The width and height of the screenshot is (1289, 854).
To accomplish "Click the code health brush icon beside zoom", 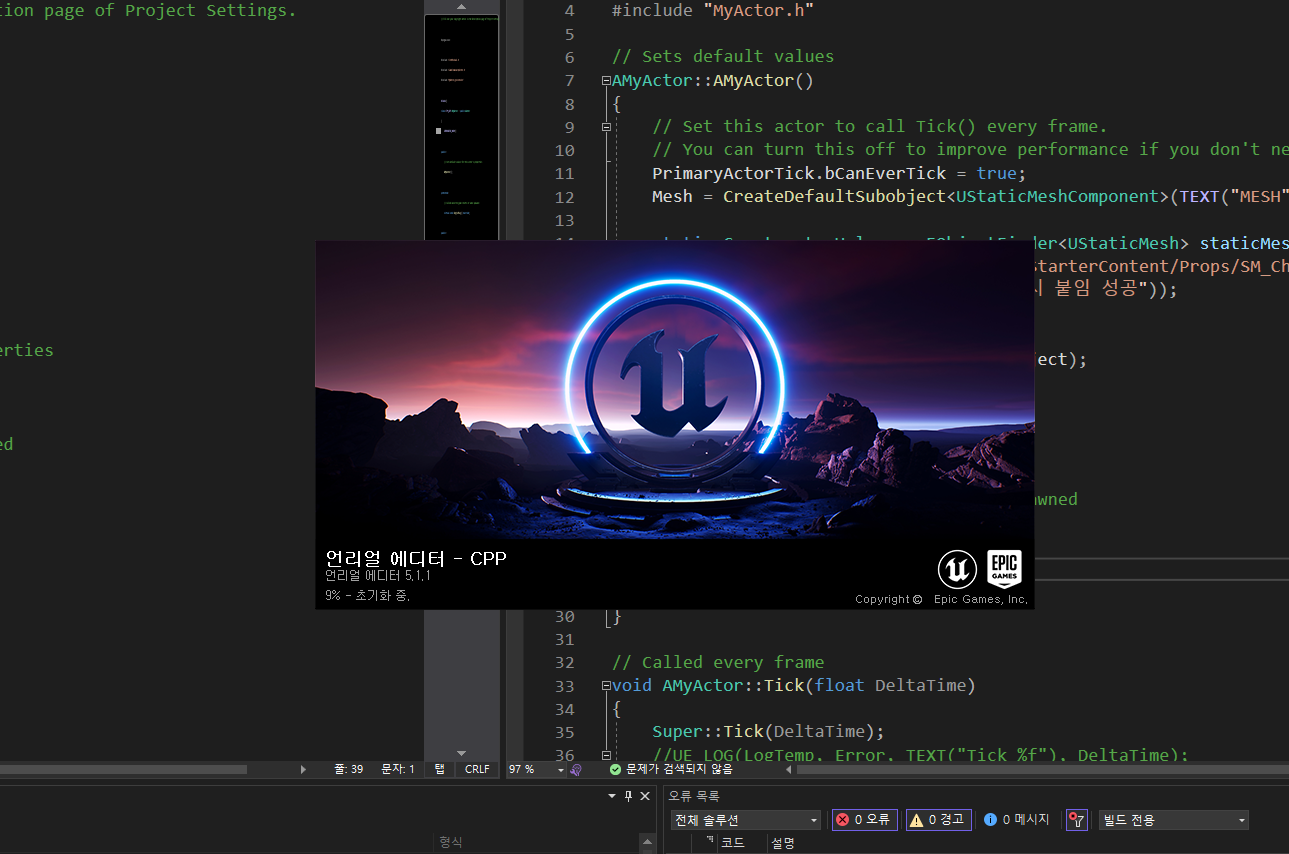I will 576,770.
